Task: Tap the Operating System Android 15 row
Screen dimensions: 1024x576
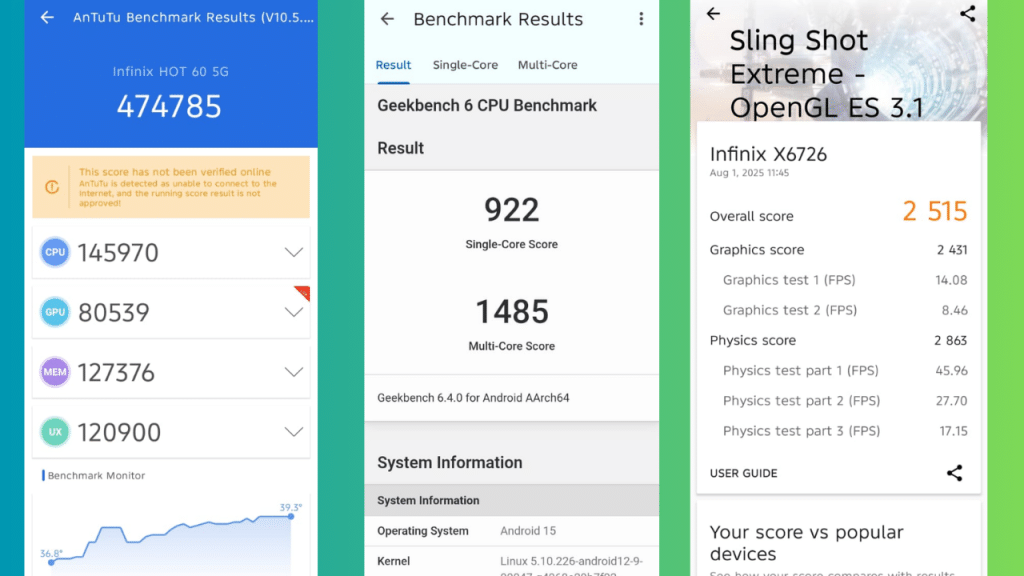Action: 511,531
